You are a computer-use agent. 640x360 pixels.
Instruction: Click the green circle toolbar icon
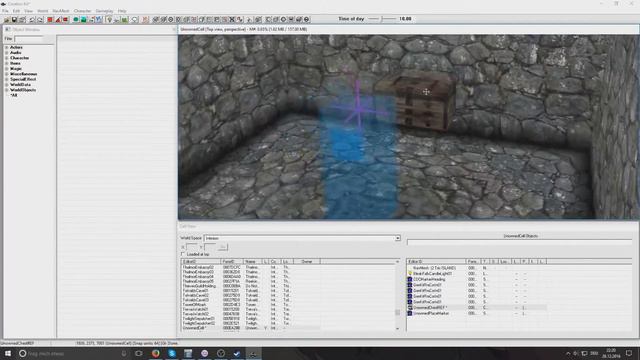[76, 19]
